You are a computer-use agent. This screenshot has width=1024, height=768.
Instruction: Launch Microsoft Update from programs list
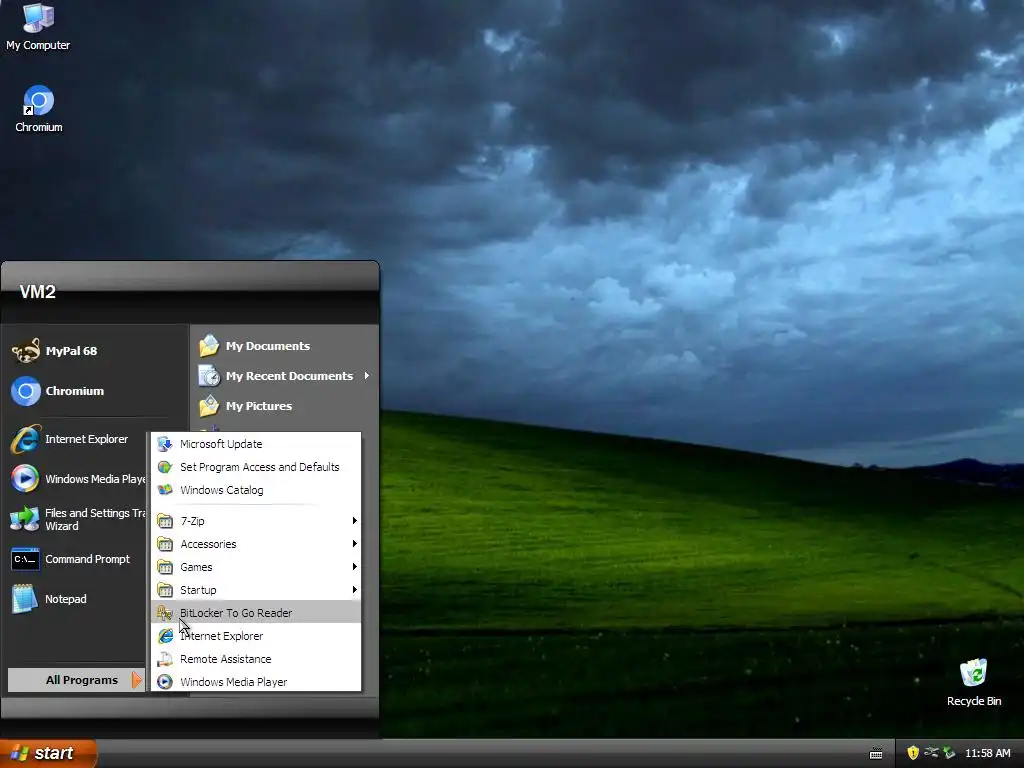click(256, 444)
